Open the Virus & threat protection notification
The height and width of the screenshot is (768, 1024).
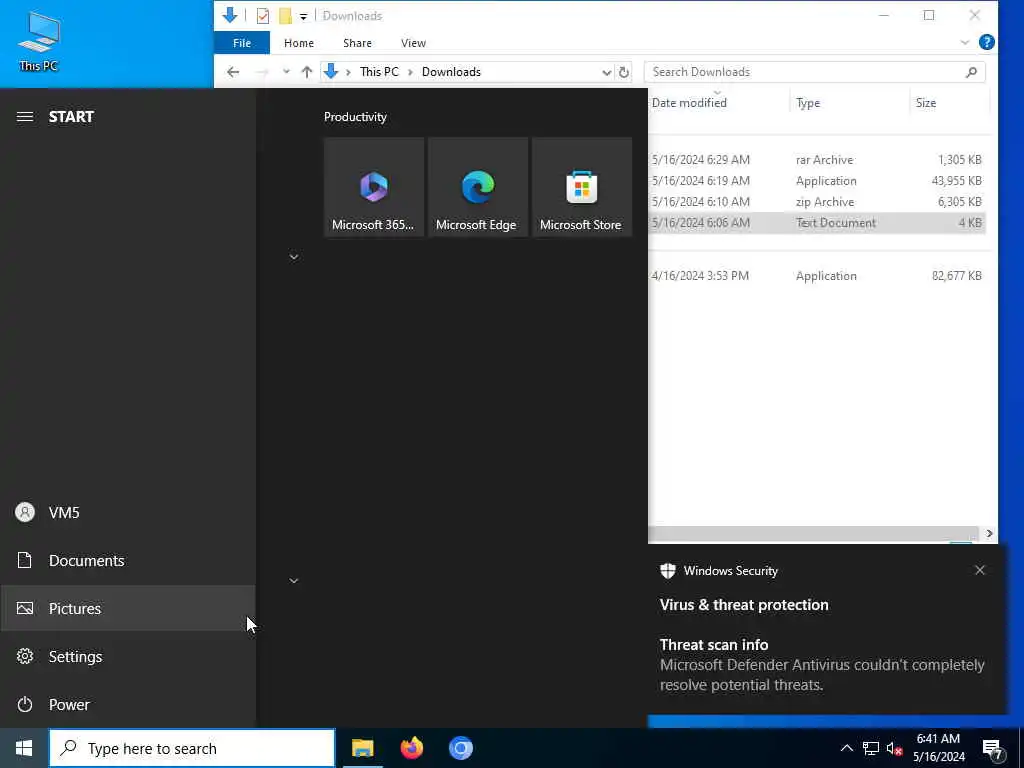825,630
